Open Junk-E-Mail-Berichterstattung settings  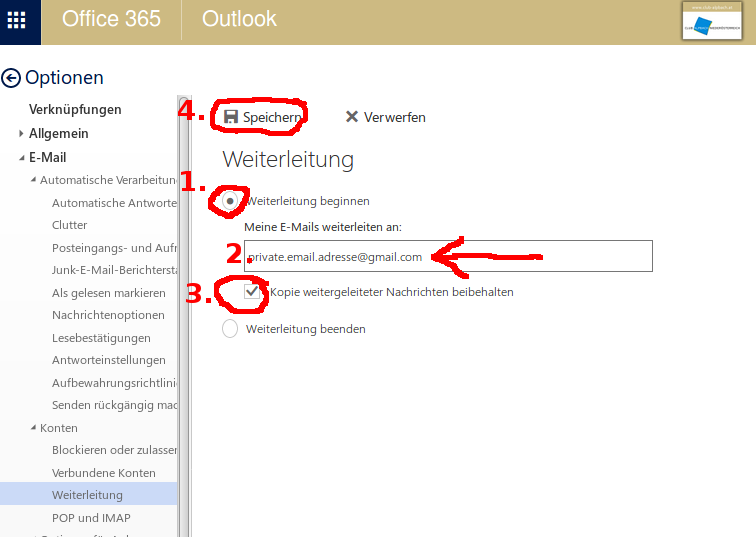[114, 270]
